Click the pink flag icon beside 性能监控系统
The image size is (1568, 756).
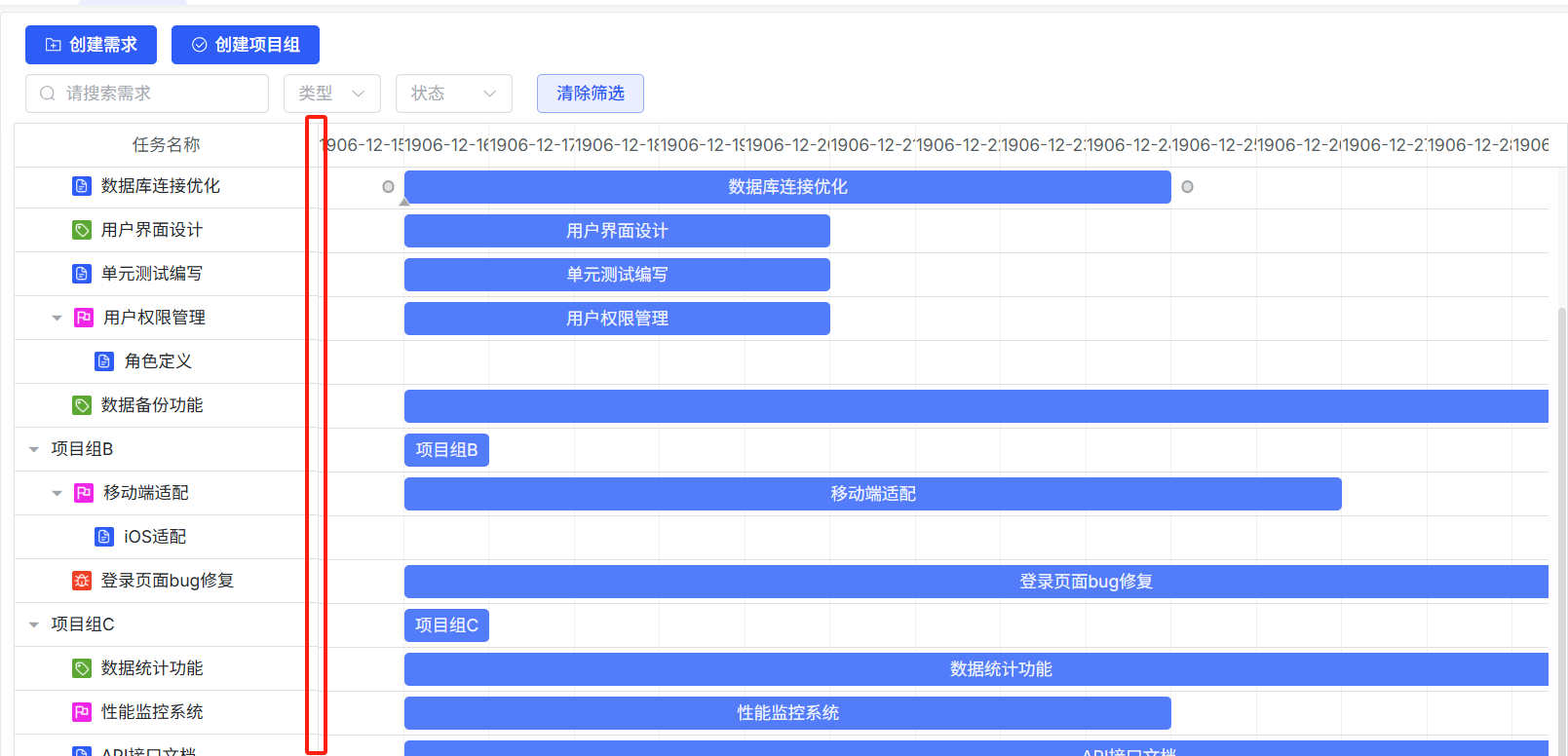point(82,712)
